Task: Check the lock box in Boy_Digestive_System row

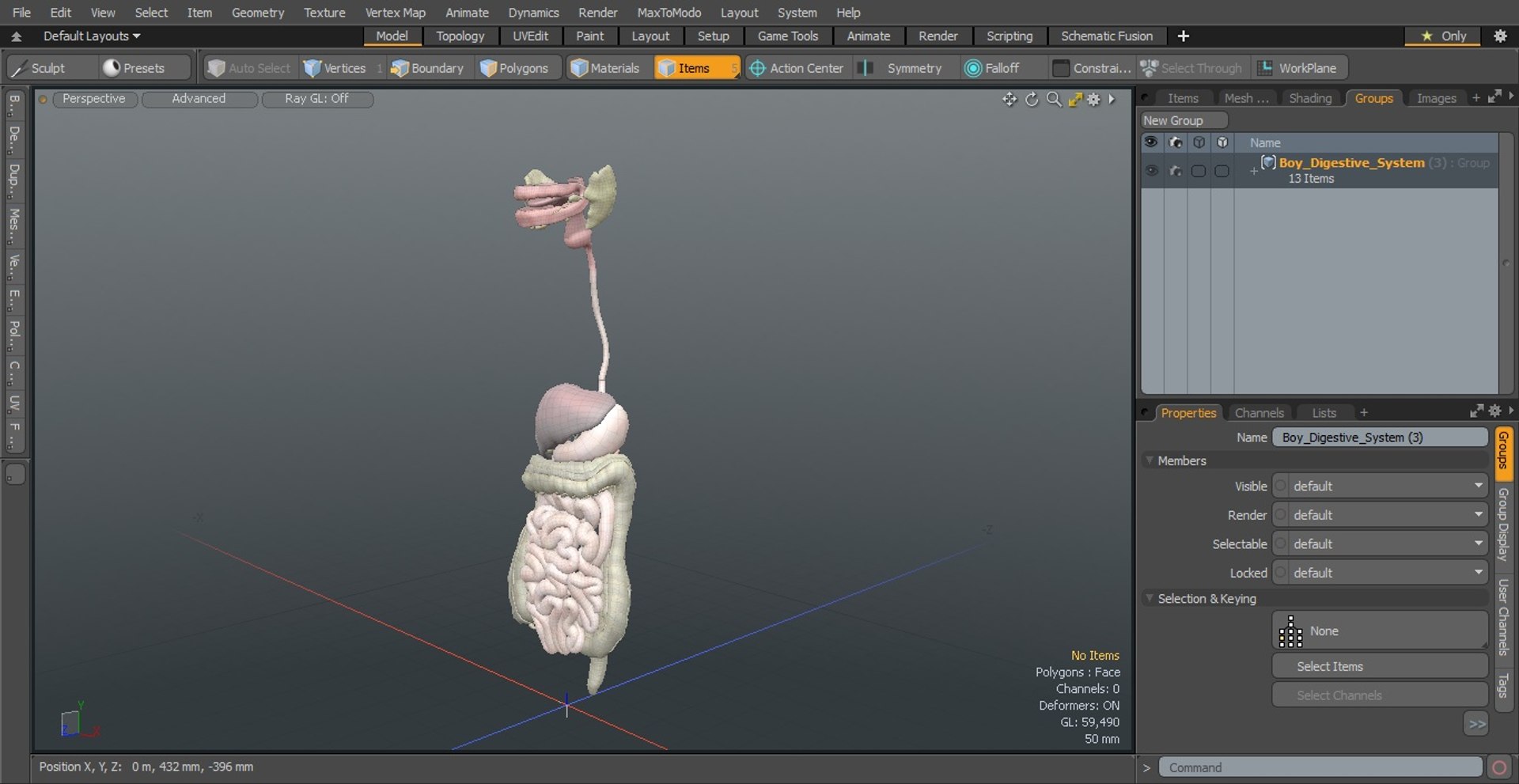Action: [x=1222, y=171]
